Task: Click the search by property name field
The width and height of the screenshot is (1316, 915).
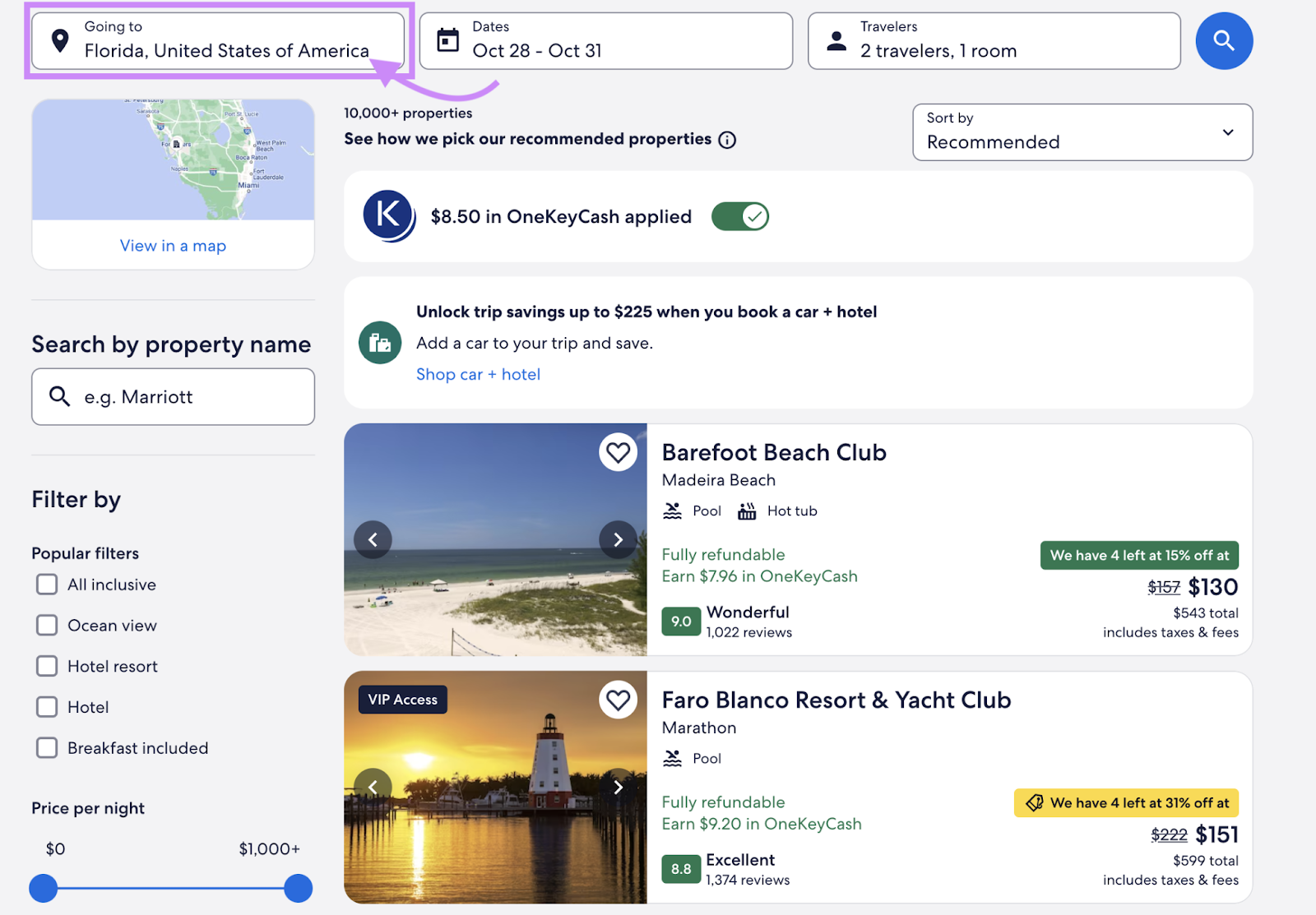Action: pos(173,396)
